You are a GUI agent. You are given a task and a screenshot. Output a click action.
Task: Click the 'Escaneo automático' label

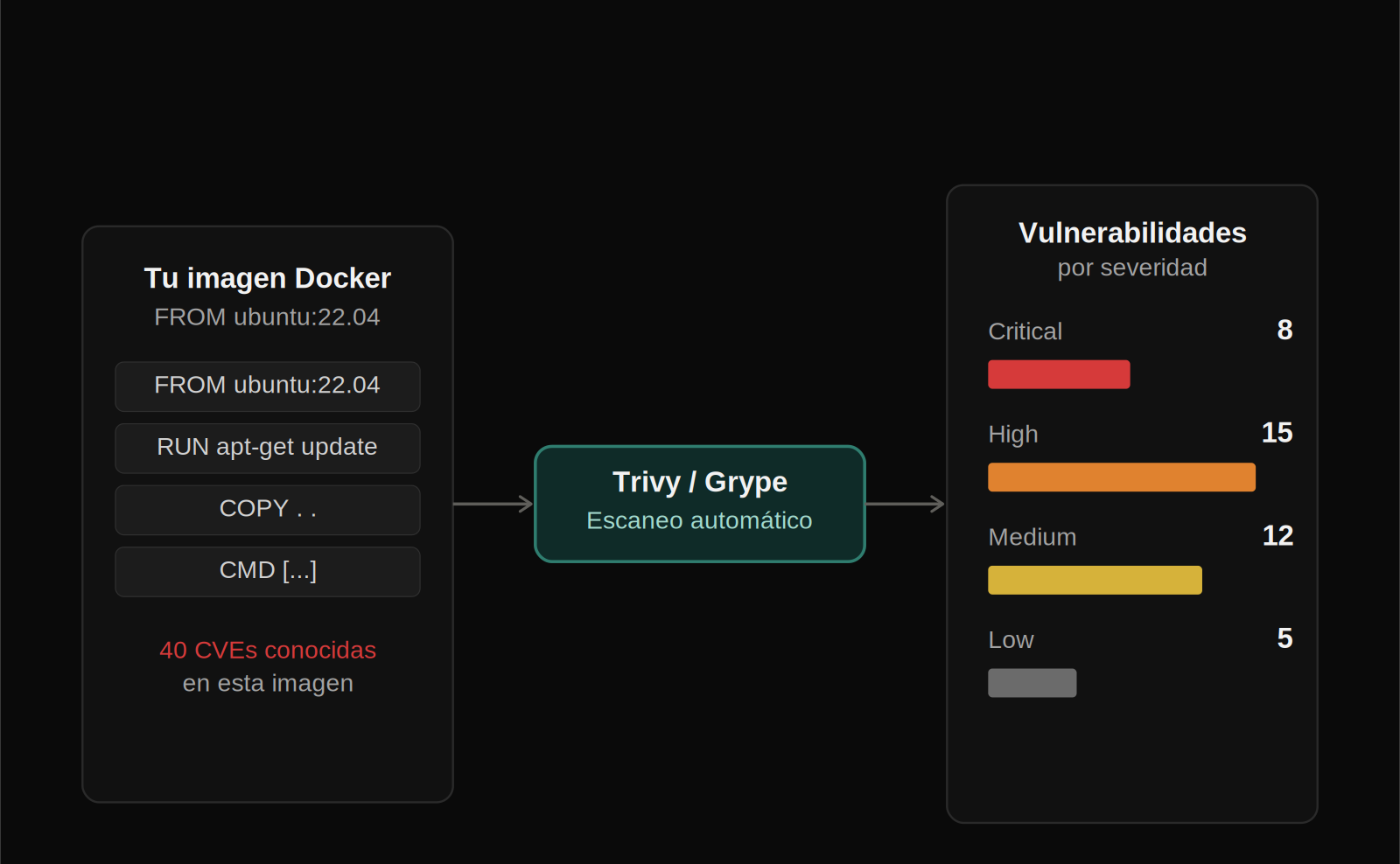tap(699, 520)
